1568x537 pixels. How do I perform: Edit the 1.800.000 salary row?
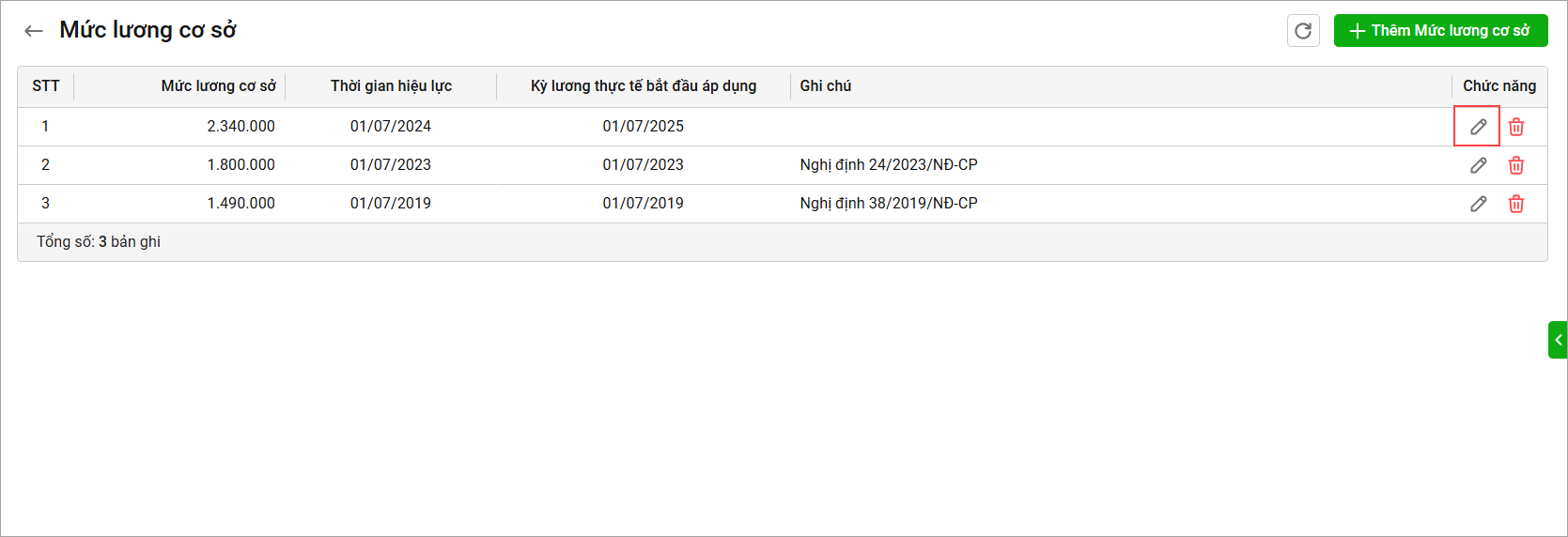pyautogui.click(x=1478, y=165)
